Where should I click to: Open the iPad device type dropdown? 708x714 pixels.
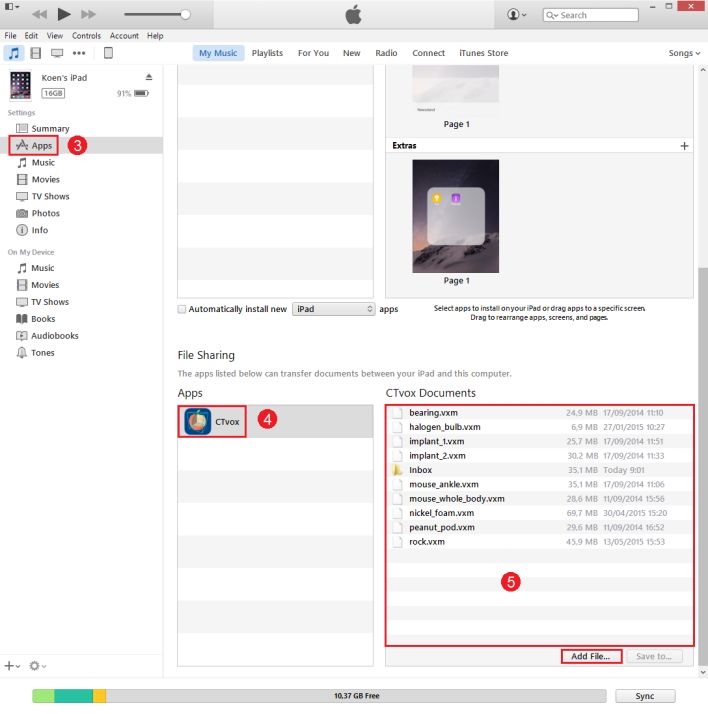(x=334, y=309)
